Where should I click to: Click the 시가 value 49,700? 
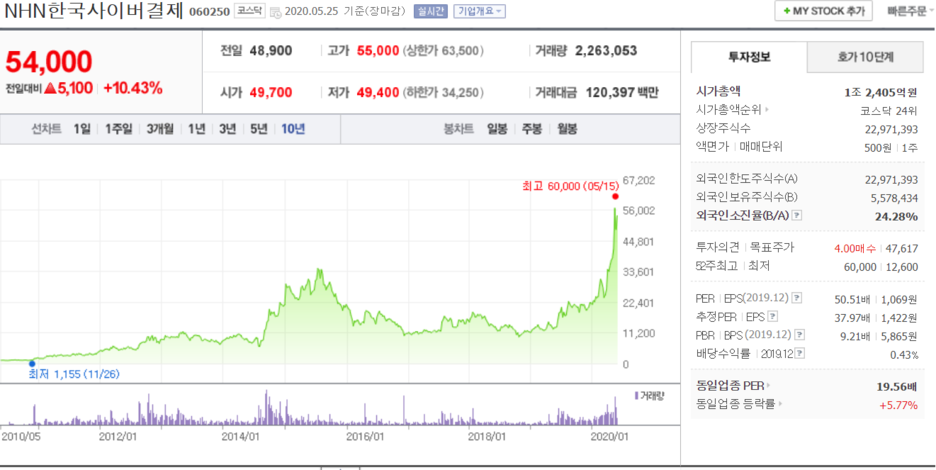pyautogui.click(x=272, y=93)
